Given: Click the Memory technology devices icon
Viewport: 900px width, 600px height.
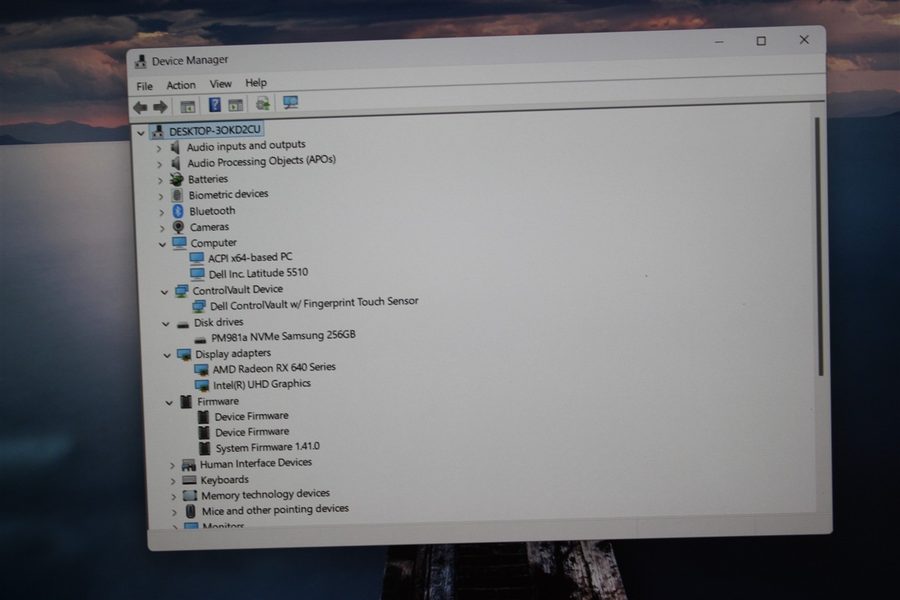Looking at the screenshot, I should click(189, 495).
